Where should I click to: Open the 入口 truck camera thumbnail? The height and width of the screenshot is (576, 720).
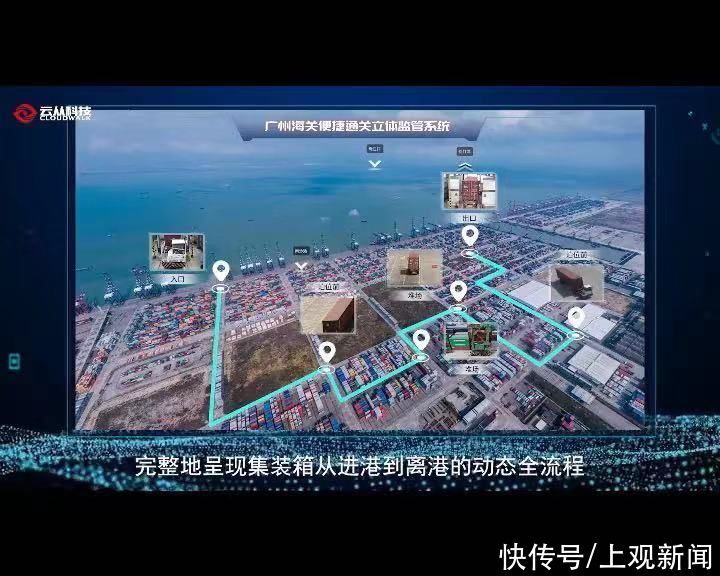[177, 252]
